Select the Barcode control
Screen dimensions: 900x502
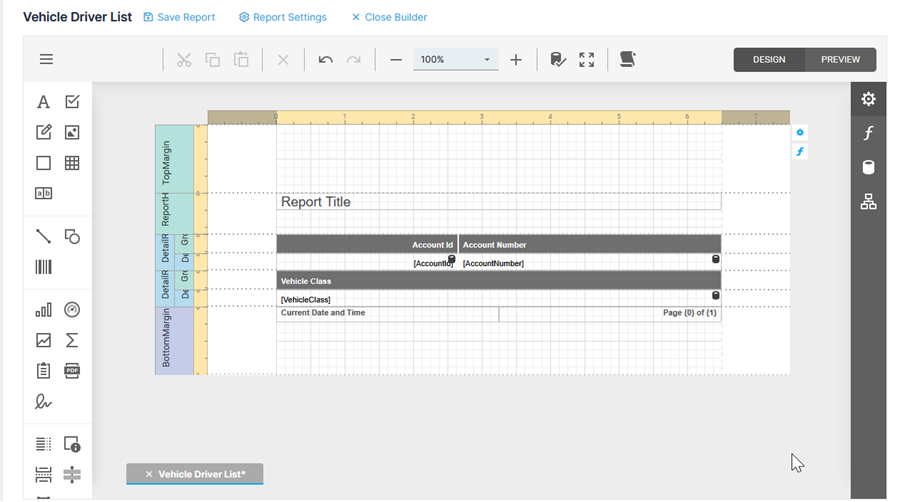43,267
